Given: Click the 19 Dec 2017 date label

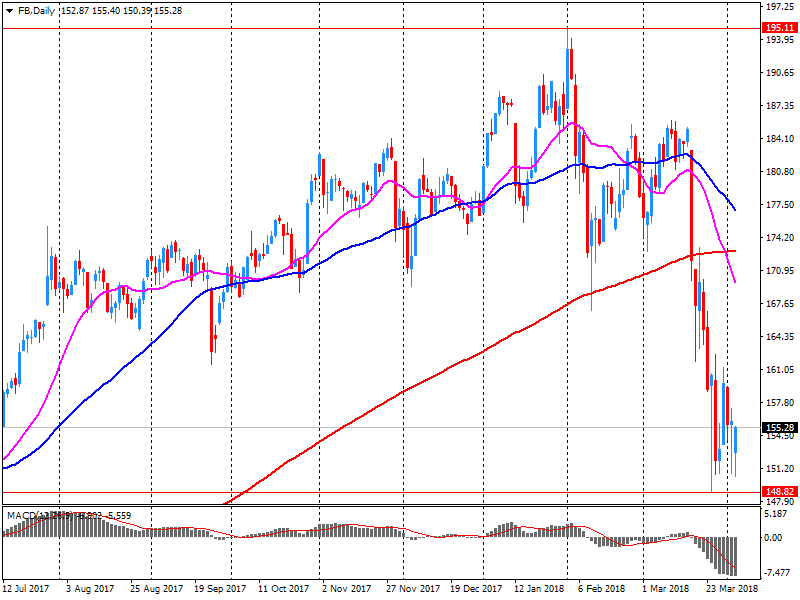Looking at the screenshot, I should [x=476, y=588].
